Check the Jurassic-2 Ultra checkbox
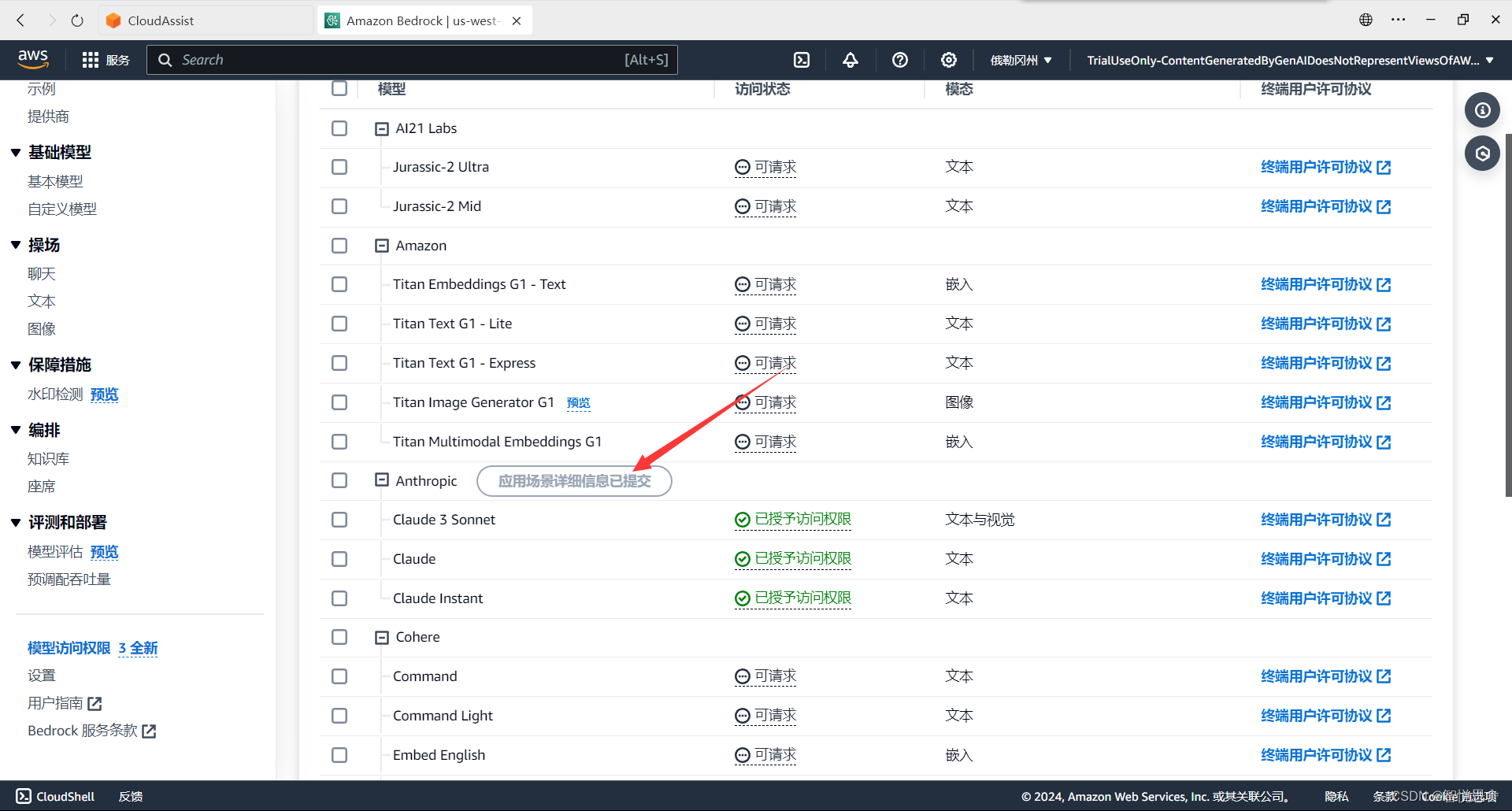 339,167
